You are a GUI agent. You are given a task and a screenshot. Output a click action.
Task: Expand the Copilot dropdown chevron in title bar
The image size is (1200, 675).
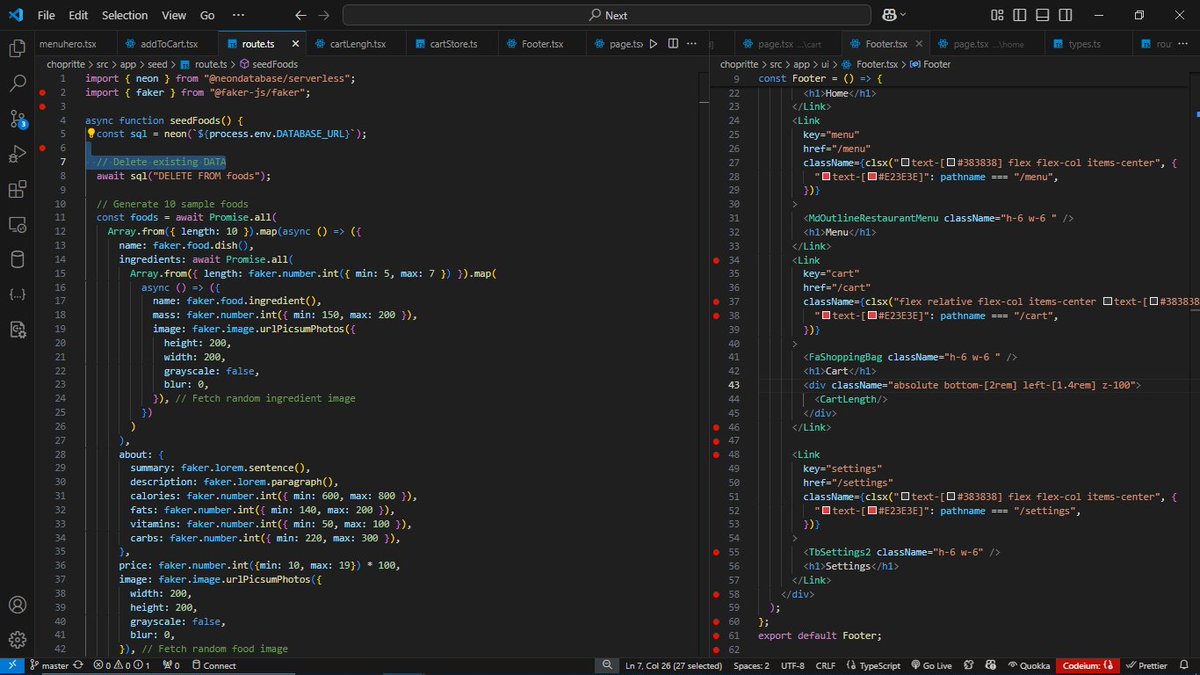[x=903, y=15]
